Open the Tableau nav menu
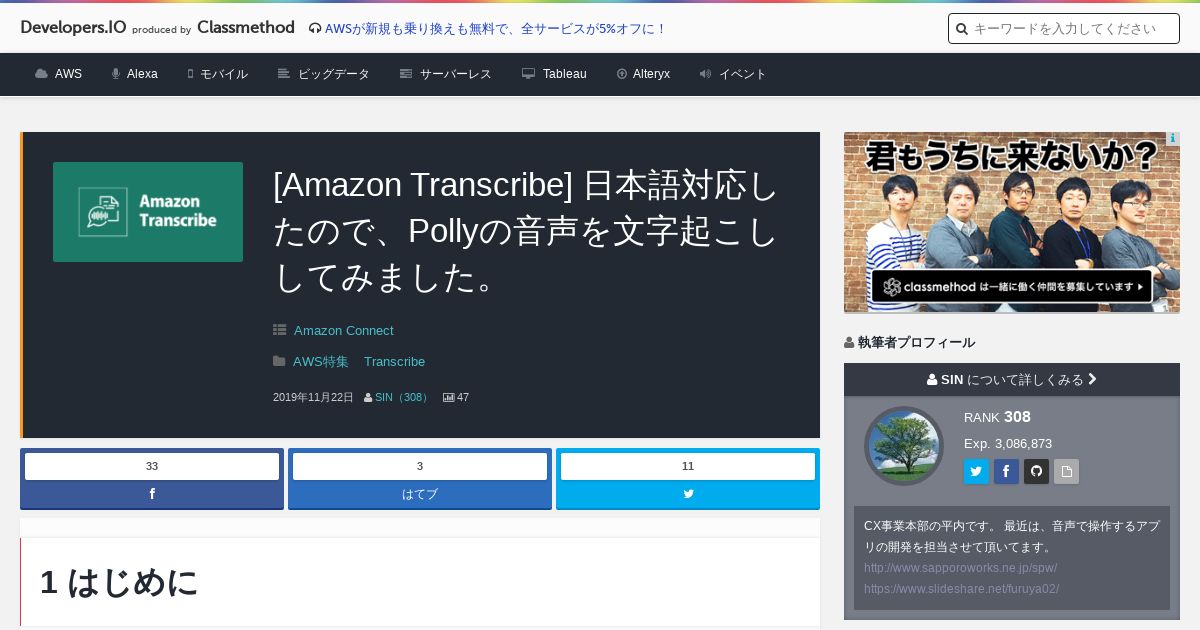Image resolution: width=1200 pixels, height=630 pixels. click(554, 74)
